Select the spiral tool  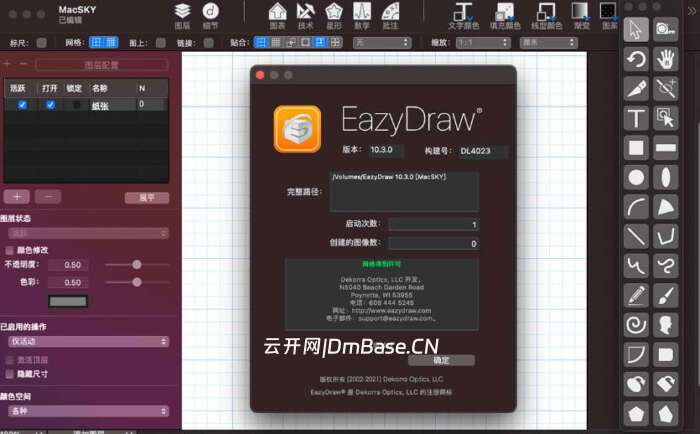point(636,325)
